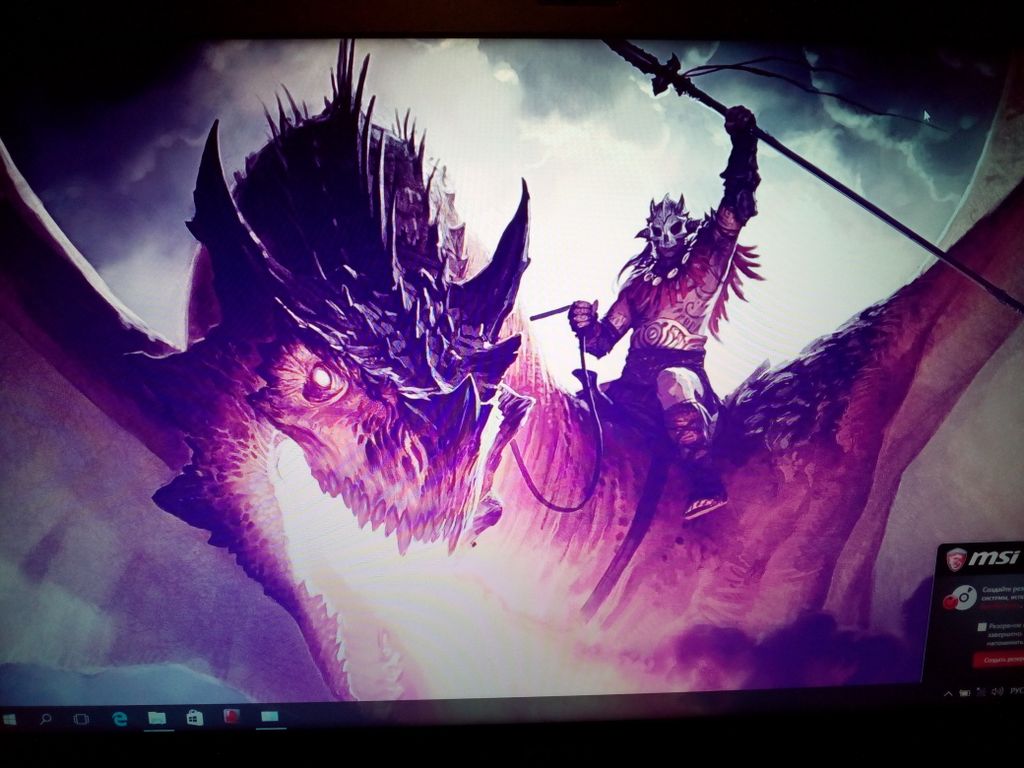Open the РУС input language switcher
Image resolution: width=1024 pixels, height=768 pixels.
click(x=1015, y=691)
